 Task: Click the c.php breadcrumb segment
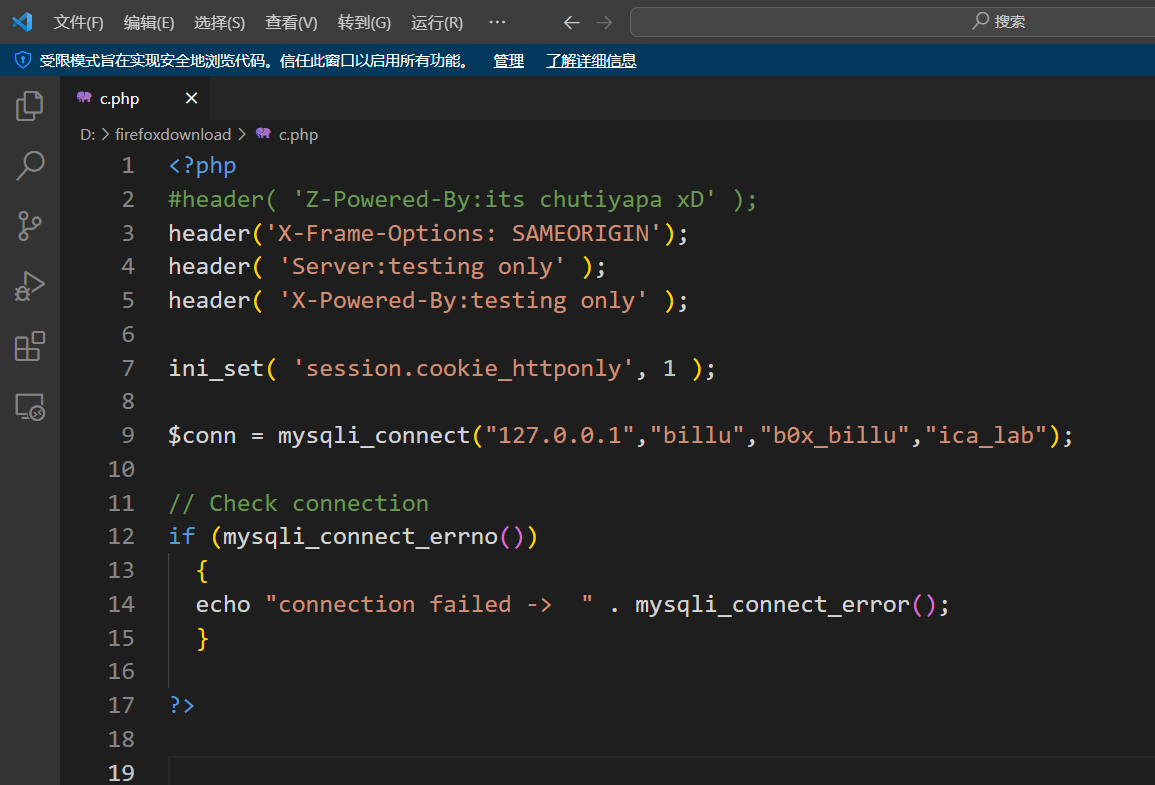298,135
